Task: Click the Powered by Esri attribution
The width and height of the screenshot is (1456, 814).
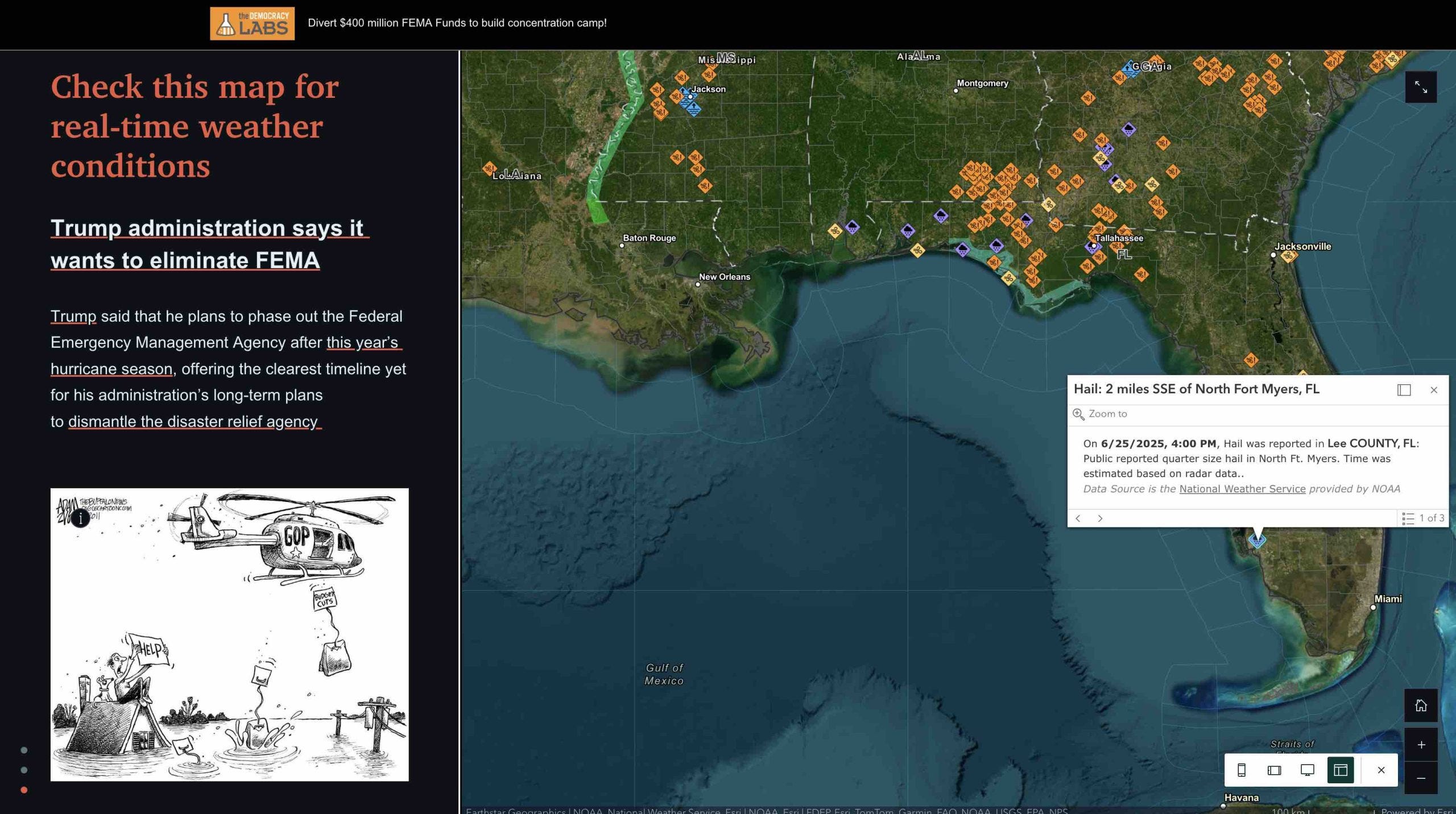Action: click(1416, 811)
